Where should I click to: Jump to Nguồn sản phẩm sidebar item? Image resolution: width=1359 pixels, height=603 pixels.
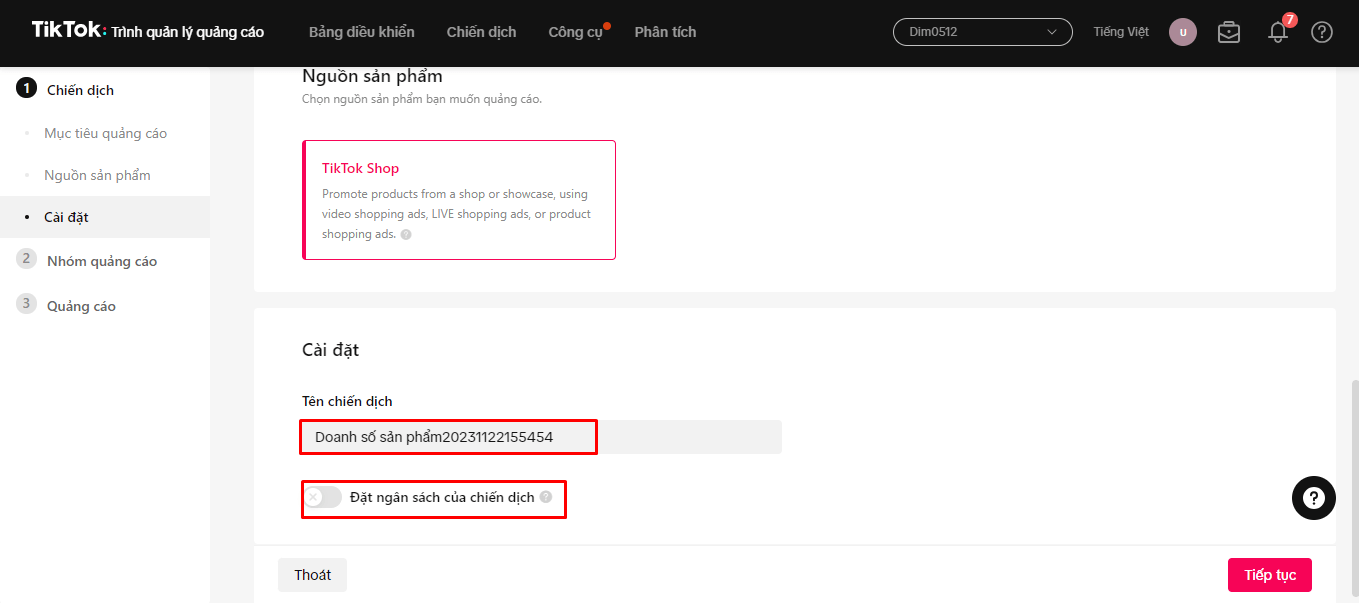97,175
